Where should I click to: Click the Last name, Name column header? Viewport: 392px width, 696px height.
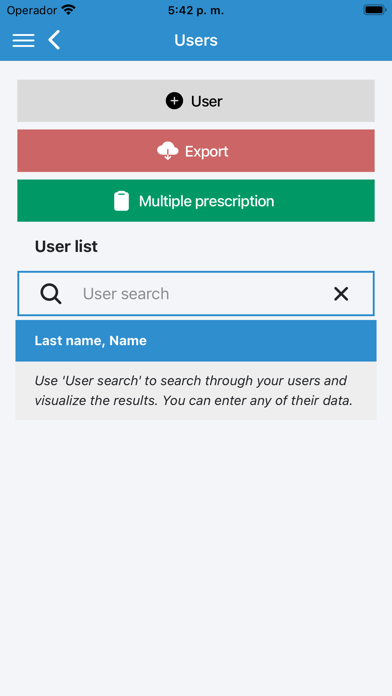point(196,341)
